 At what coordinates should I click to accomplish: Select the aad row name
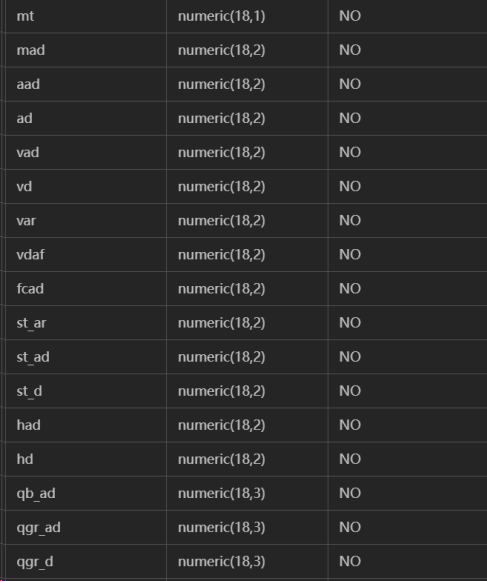[x=28, y=84]
